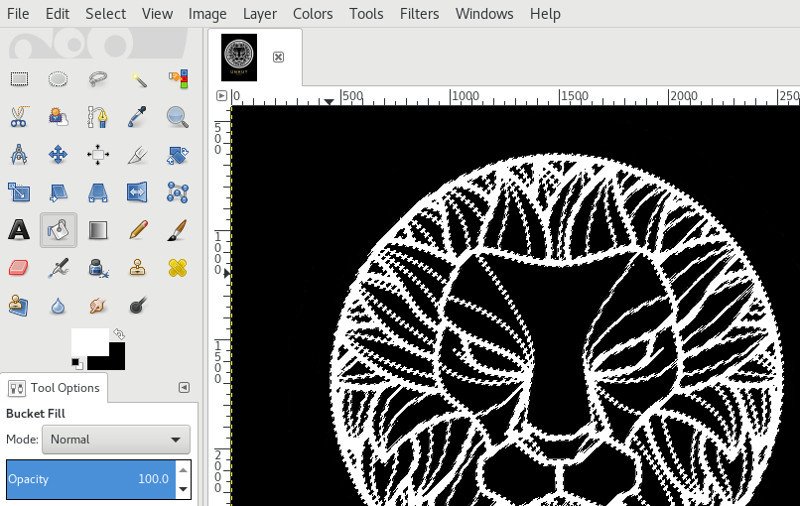Viewport: 800px width, 506px height.
Task: Select the Flip tool
Action: click(x=138, y=192)
